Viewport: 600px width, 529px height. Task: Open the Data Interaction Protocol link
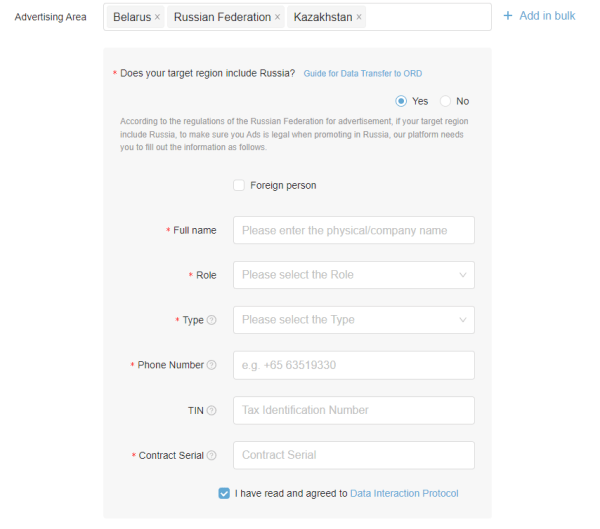(404, 493)
